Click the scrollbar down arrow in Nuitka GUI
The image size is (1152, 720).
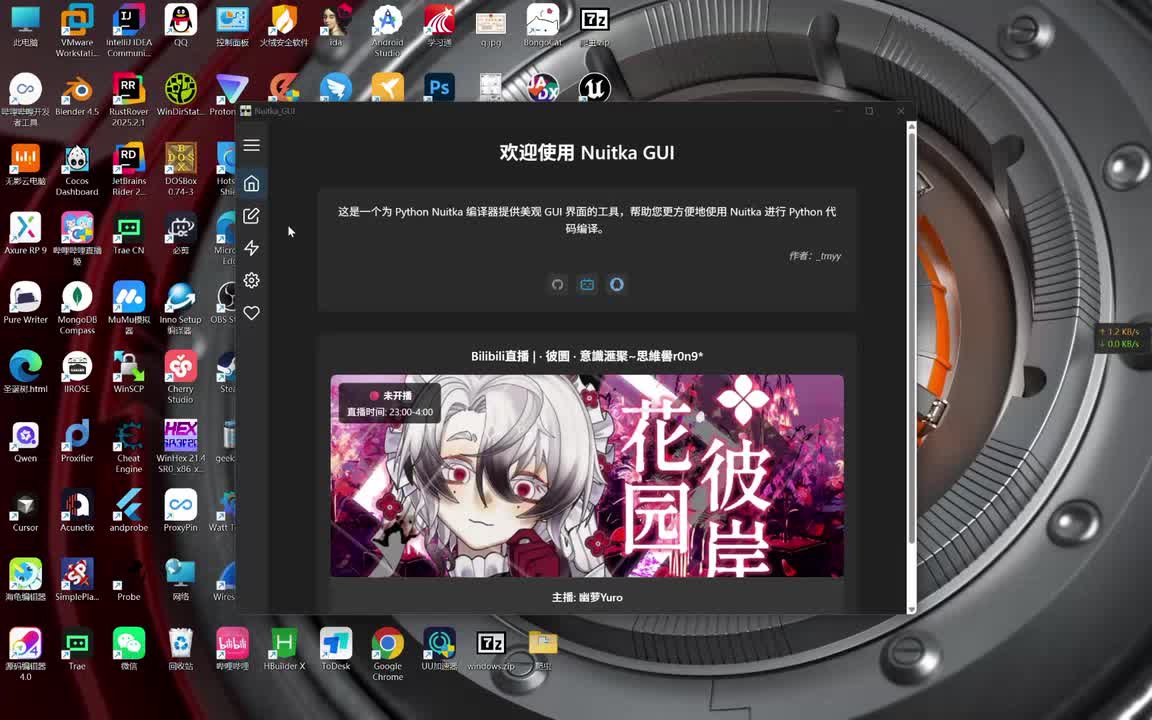click(912, 609)
